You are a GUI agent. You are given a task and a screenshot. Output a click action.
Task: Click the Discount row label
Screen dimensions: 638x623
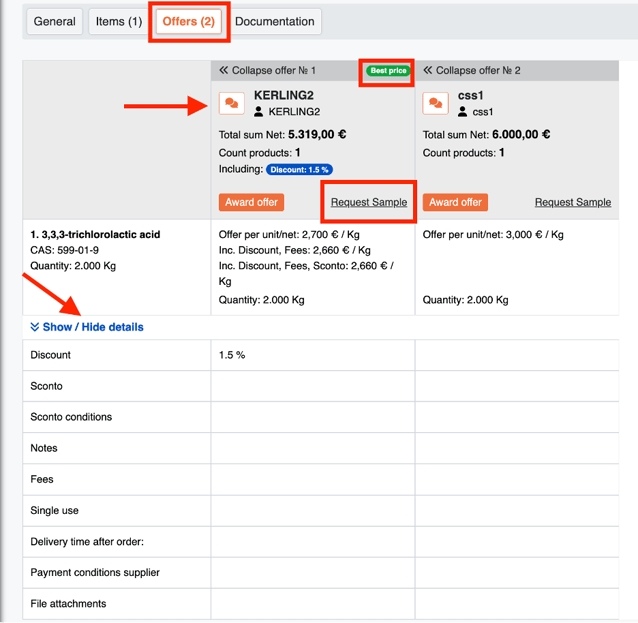tap(50, 355)
